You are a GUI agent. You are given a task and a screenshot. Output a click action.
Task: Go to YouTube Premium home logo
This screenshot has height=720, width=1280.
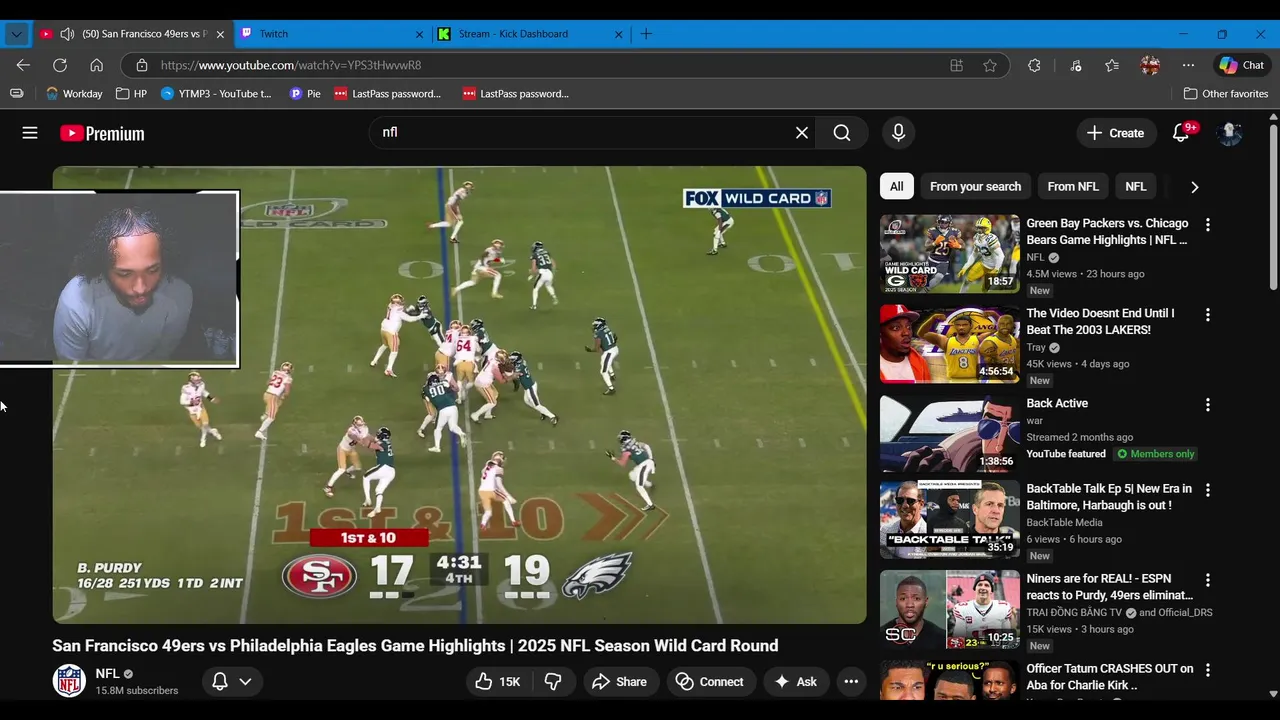tap(102, 133)
